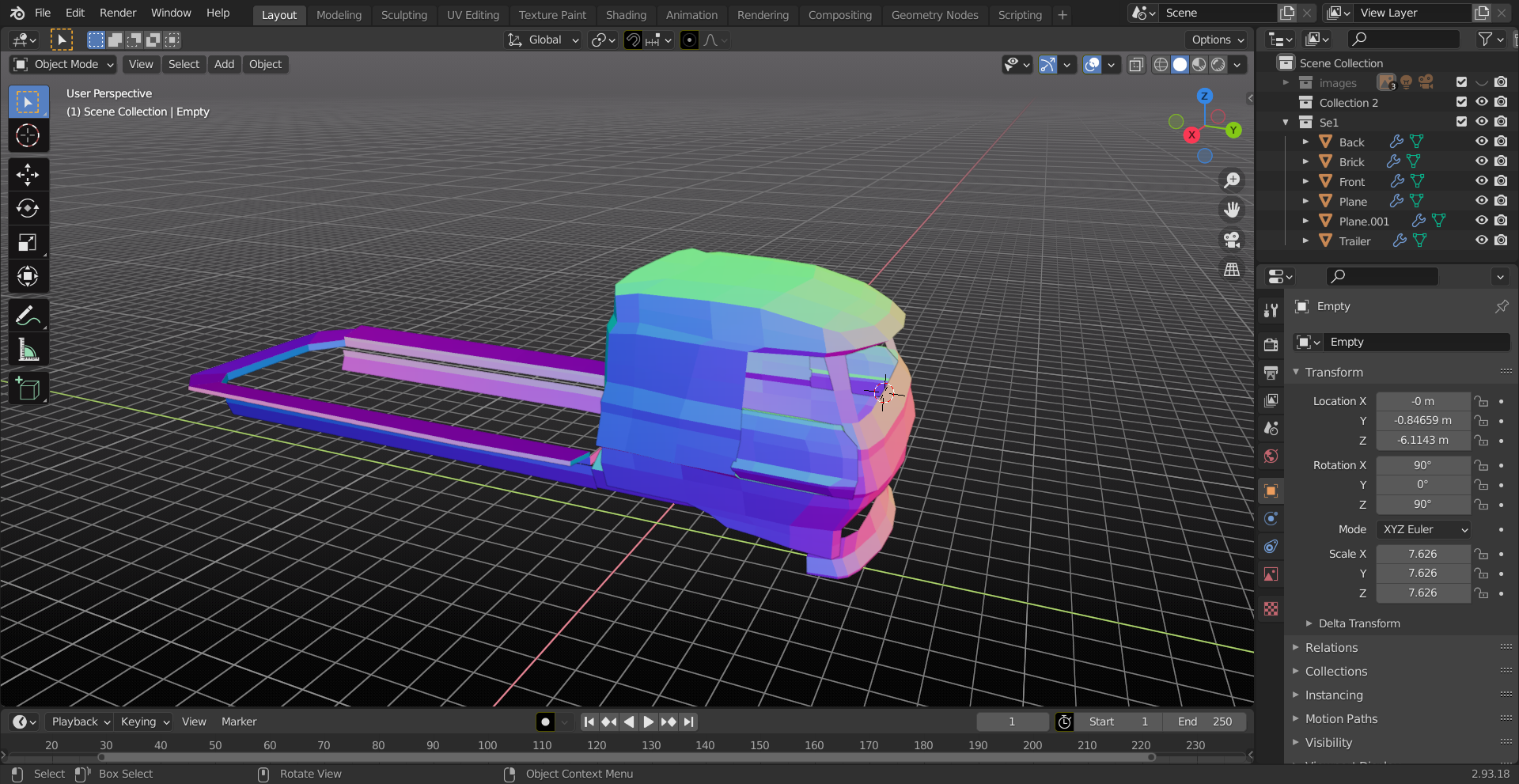
Task: Open the Add menu in viewport
Action: pos(224,65)
